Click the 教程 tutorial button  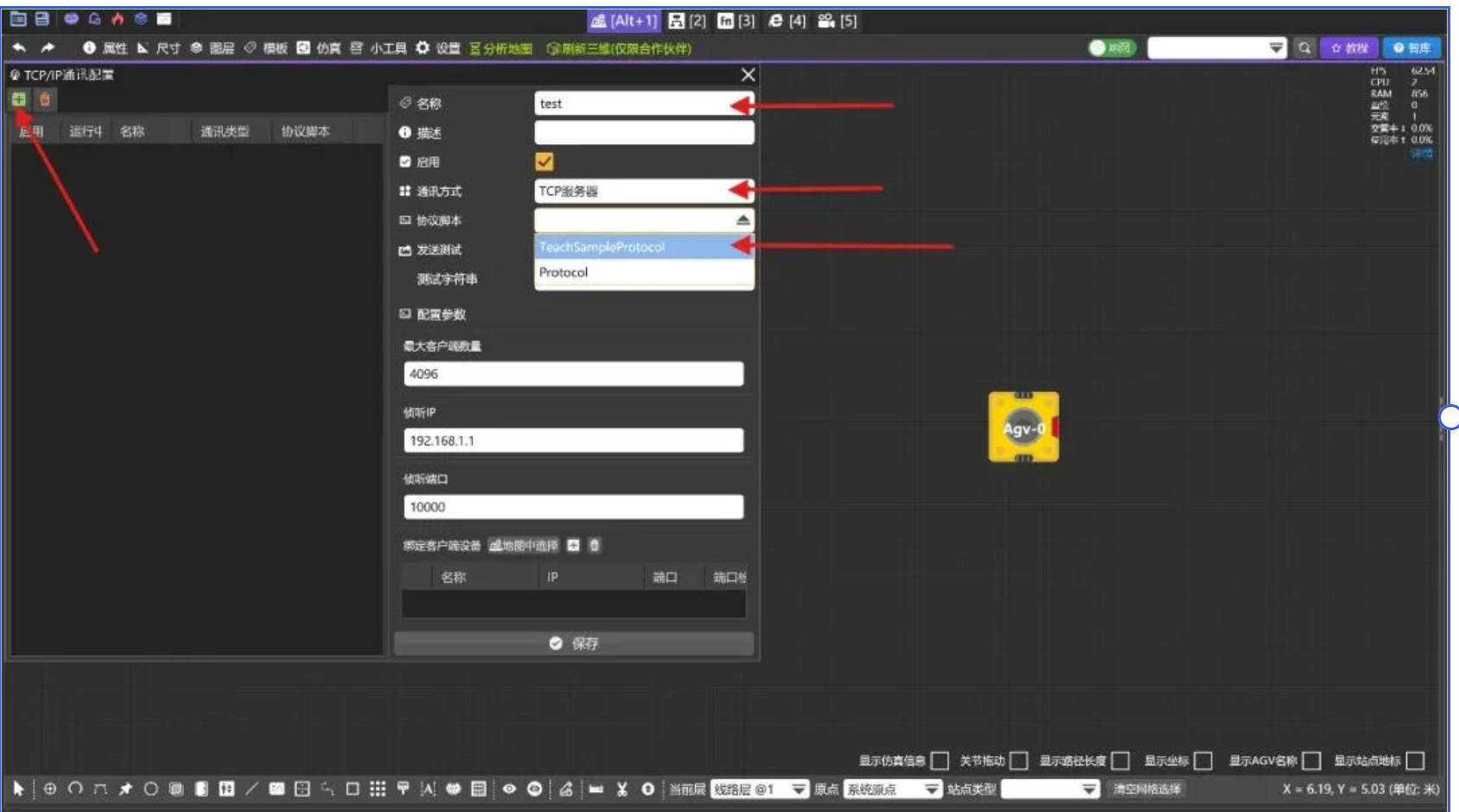pos(1349,48)
